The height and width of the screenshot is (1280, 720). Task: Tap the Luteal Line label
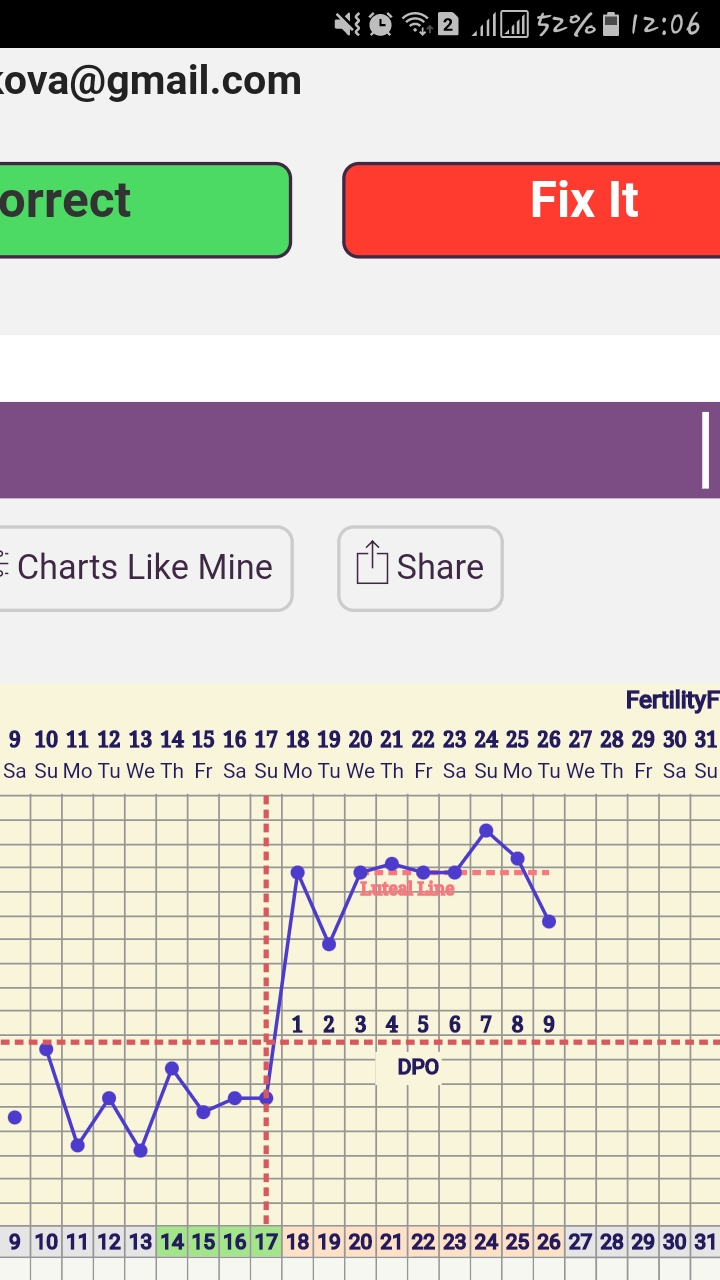pos(407,888)
